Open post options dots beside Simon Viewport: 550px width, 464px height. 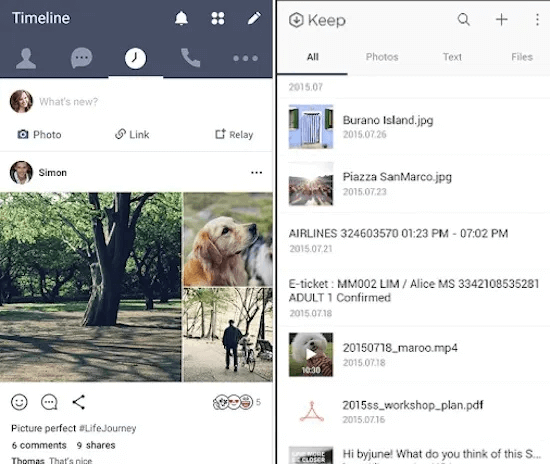[256, 172]
